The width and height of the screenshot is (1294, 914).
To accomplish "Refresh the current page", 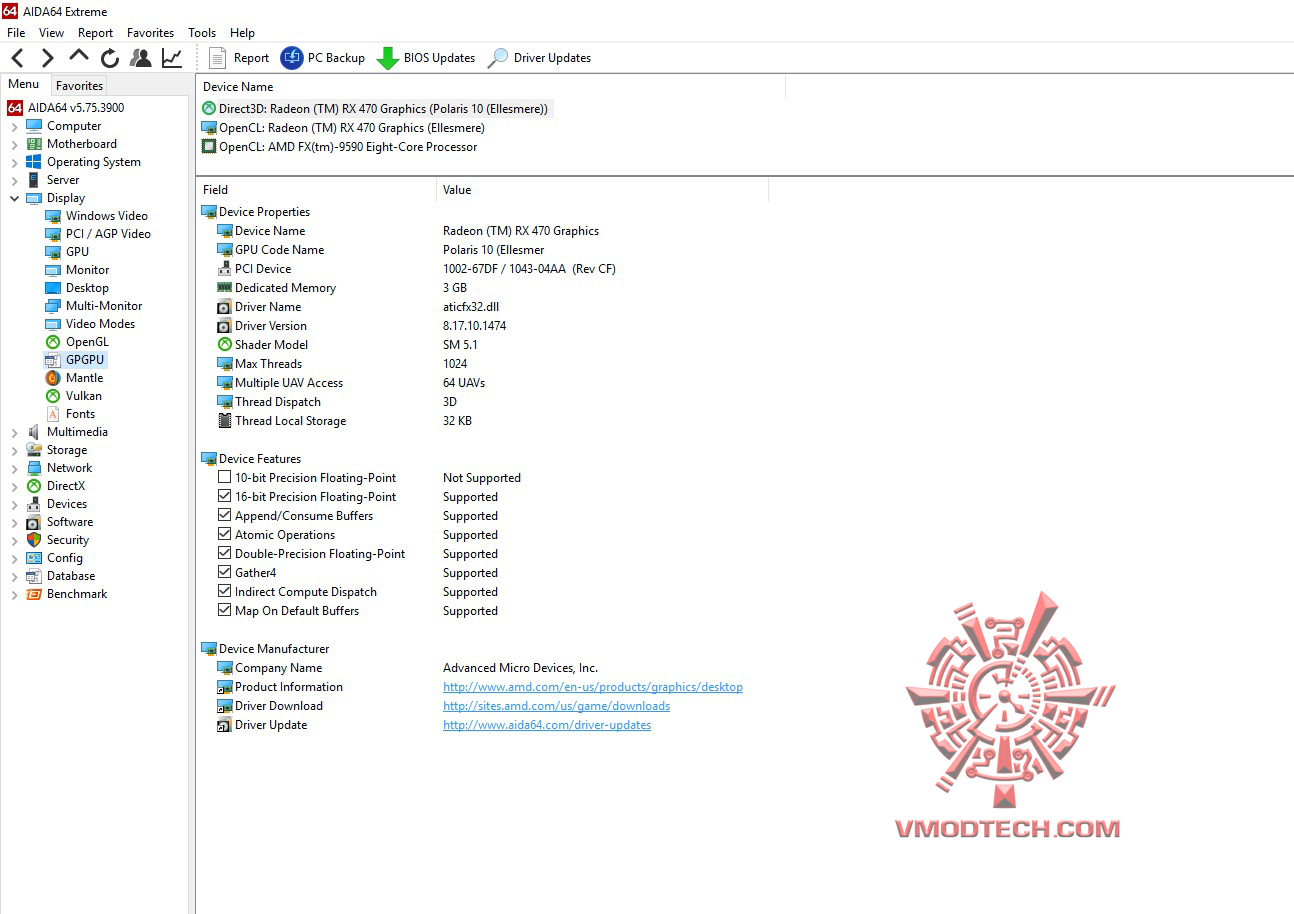I will (110, 58).
